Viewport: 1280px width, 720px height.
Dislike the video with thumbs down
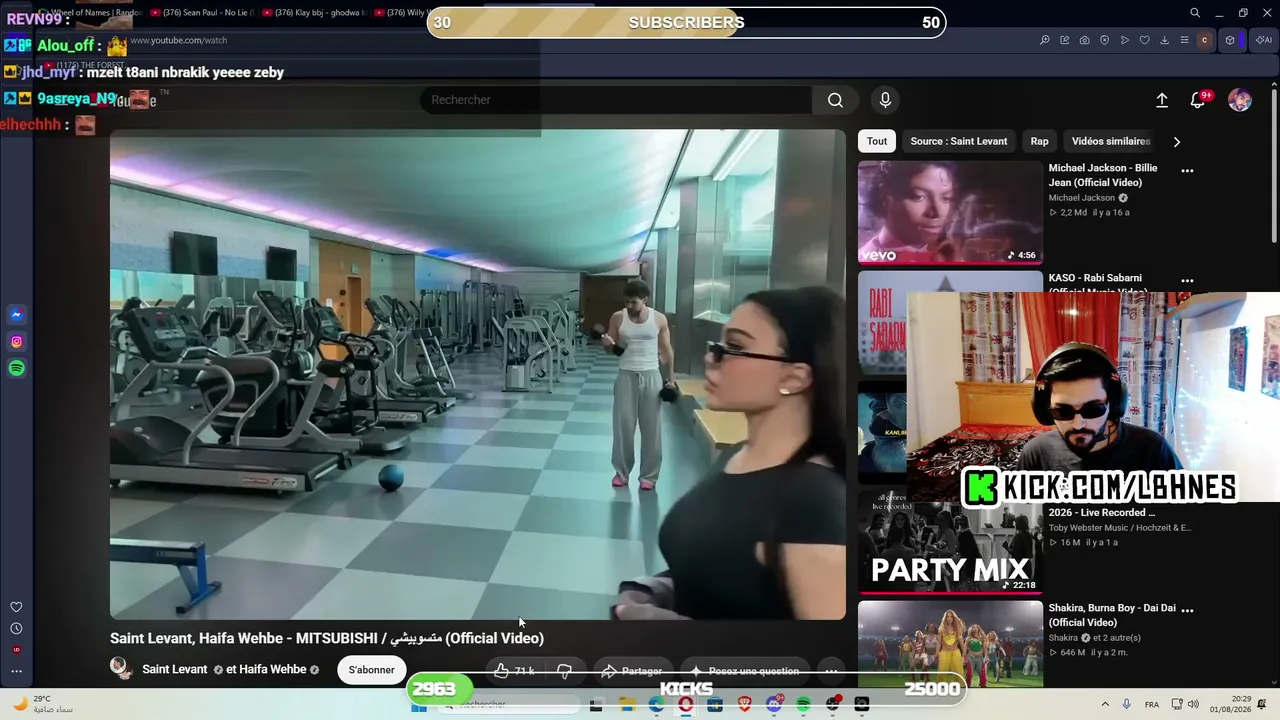pos(564,670)
